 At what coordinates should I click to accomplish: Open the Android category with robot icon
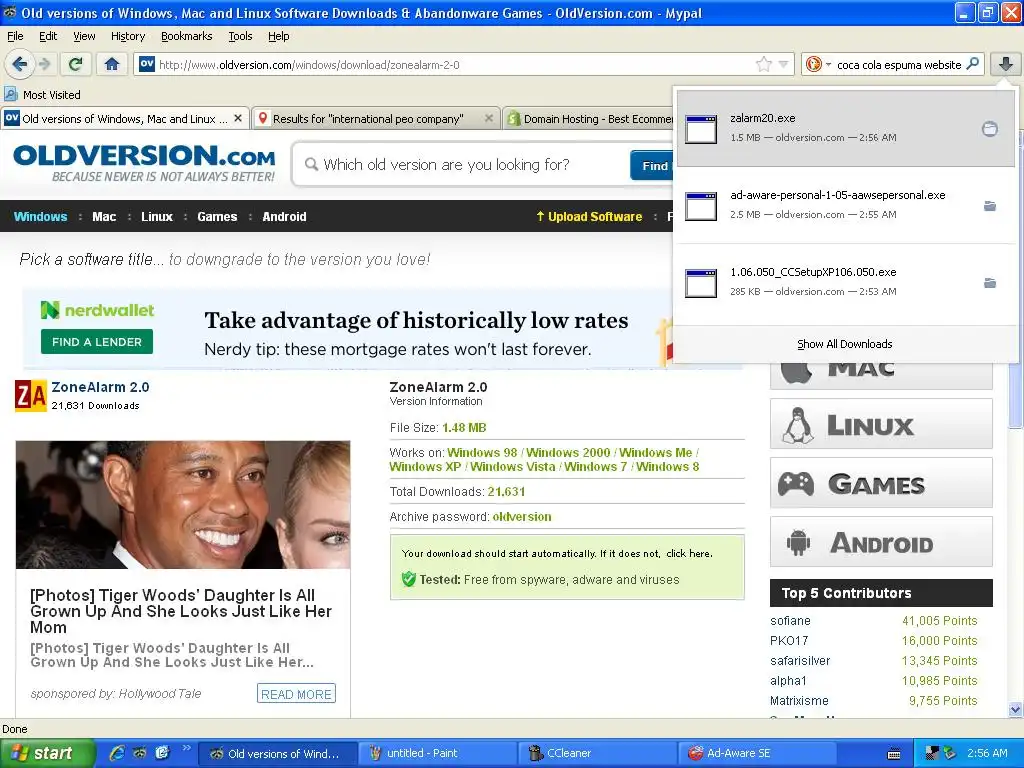pos(881,542)
